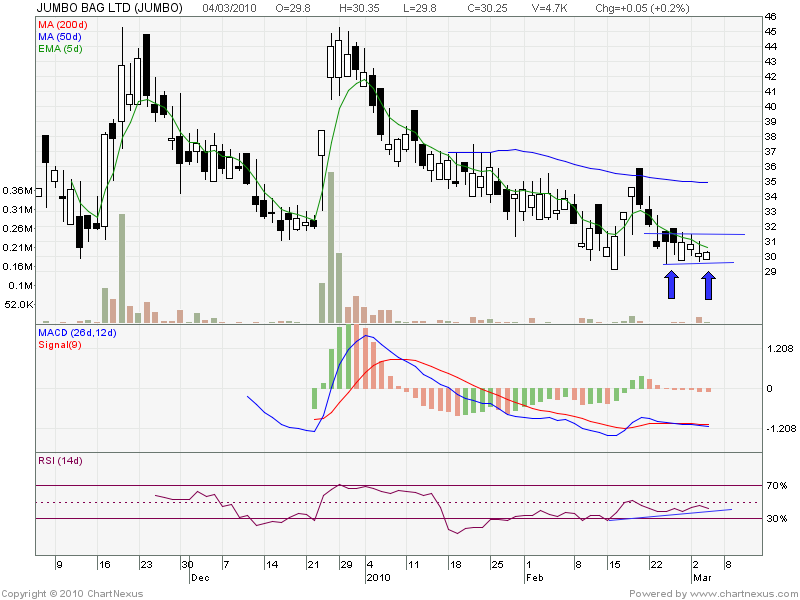Click the 30% RSI level label
The image size is (800, 600).
(x=777, y=519)
